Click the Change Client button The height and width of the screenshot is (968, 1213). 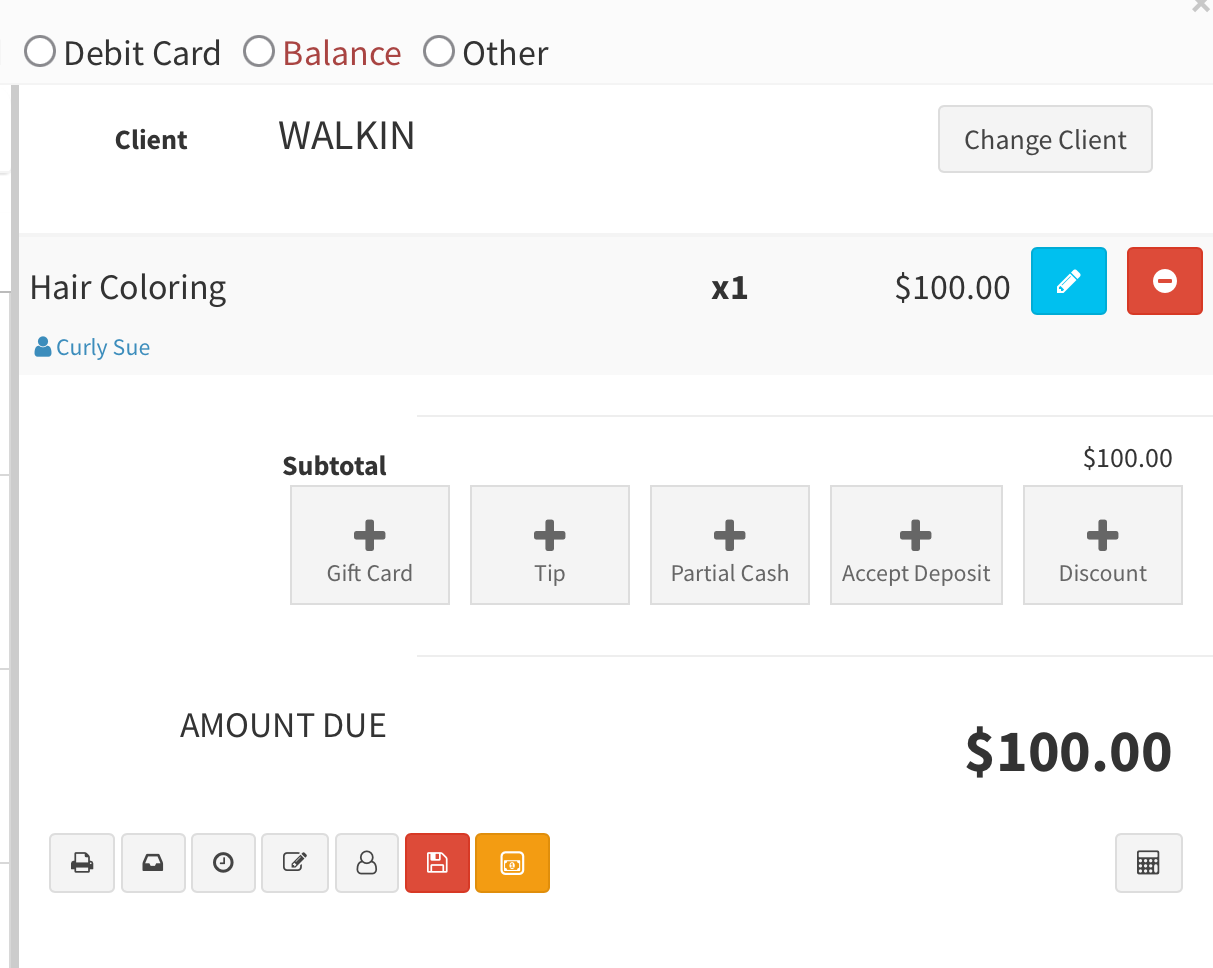[1045, 139]
